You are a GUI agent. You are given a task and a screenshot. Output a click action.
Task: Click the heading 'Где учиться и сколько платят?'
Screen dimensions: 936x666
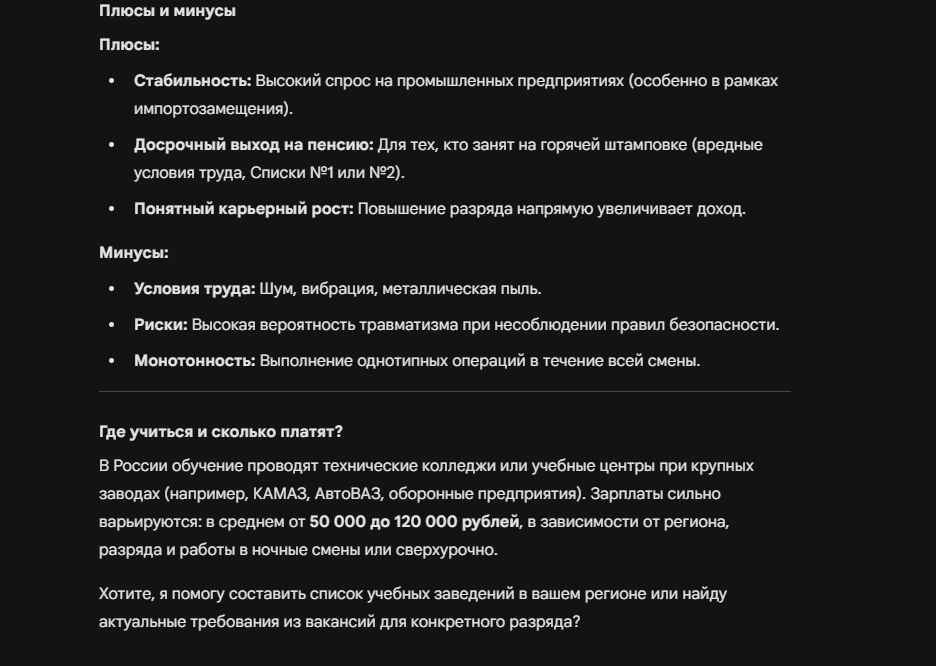click(x=221, y=432)
